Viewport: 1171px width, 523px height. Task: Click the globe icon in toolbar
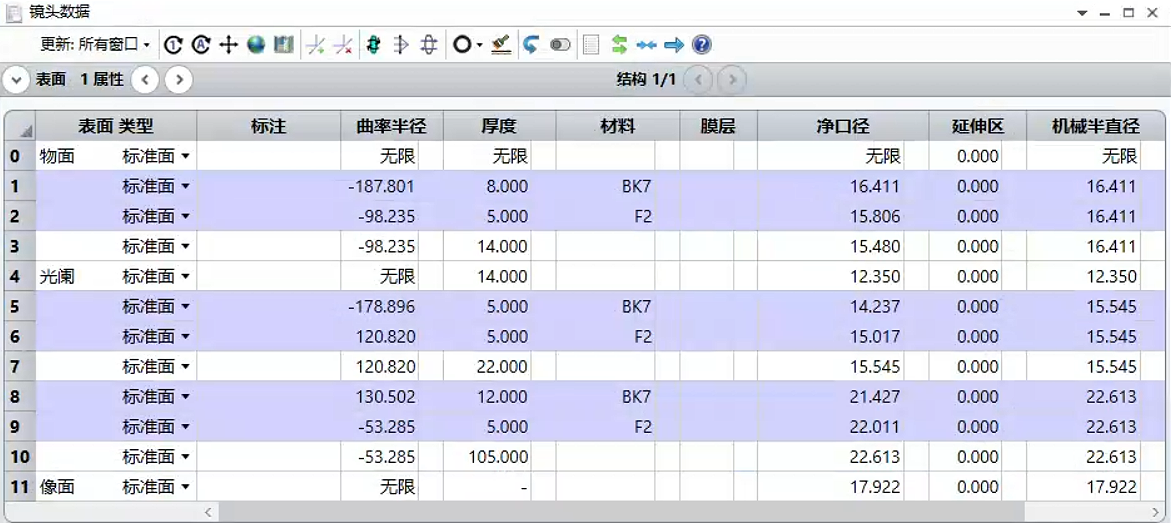[256, 45]
